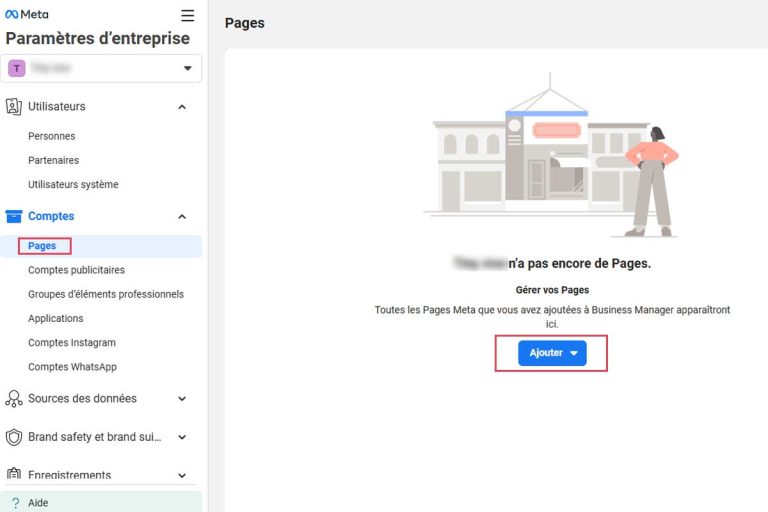The image size is (768, 512).
Task: Click the purple T business avatar
Action: point(17,68)
